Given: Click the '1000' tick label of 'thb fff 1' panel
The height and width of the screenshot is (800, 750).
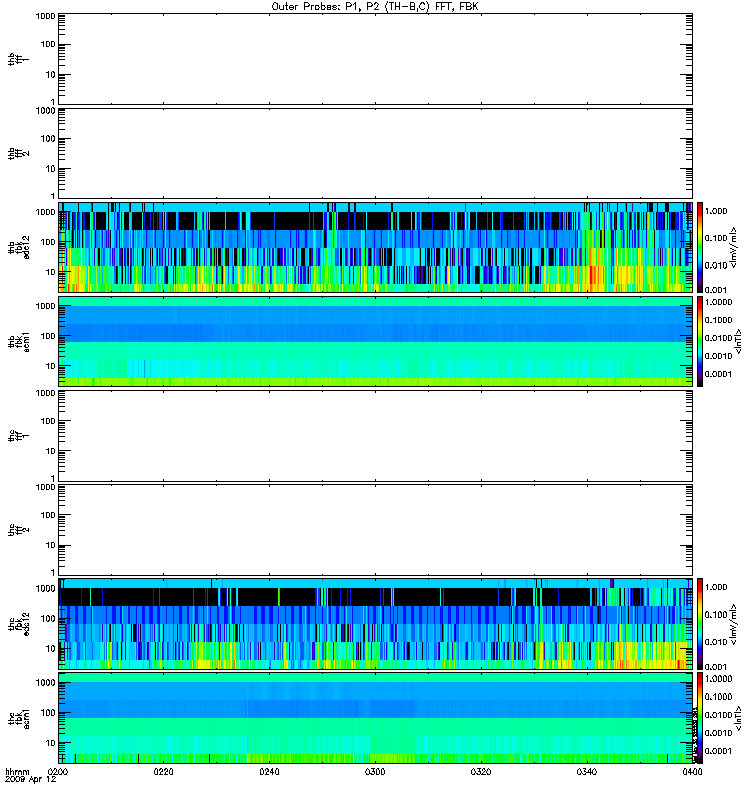Looking at the screenshot, I should pos(45,16).
